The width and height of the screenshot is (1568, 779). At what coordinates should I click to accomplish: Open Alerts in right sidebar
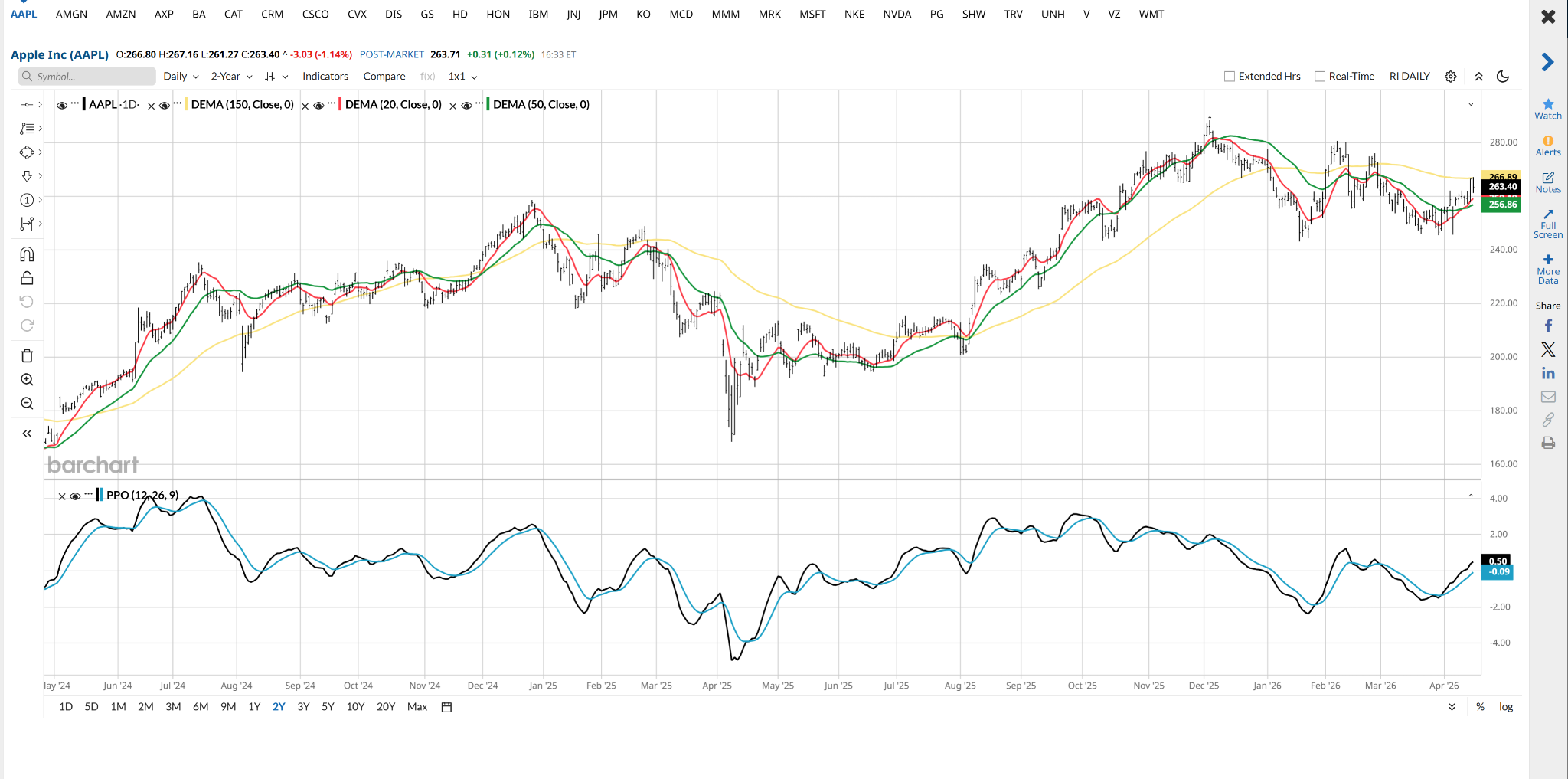point(1547,146)
